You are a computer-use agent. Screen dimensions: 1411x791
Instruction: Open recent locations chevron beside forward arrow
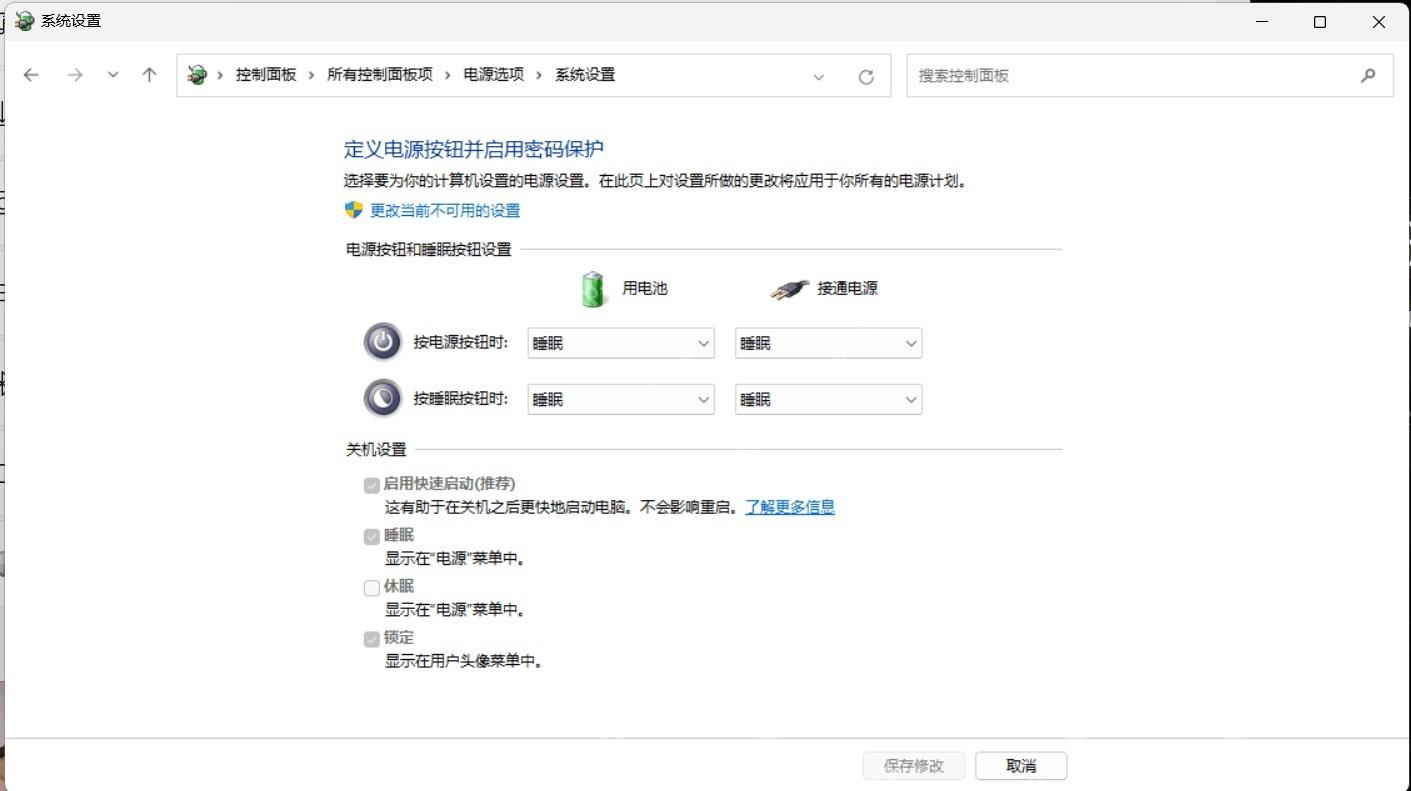(113, 75)
